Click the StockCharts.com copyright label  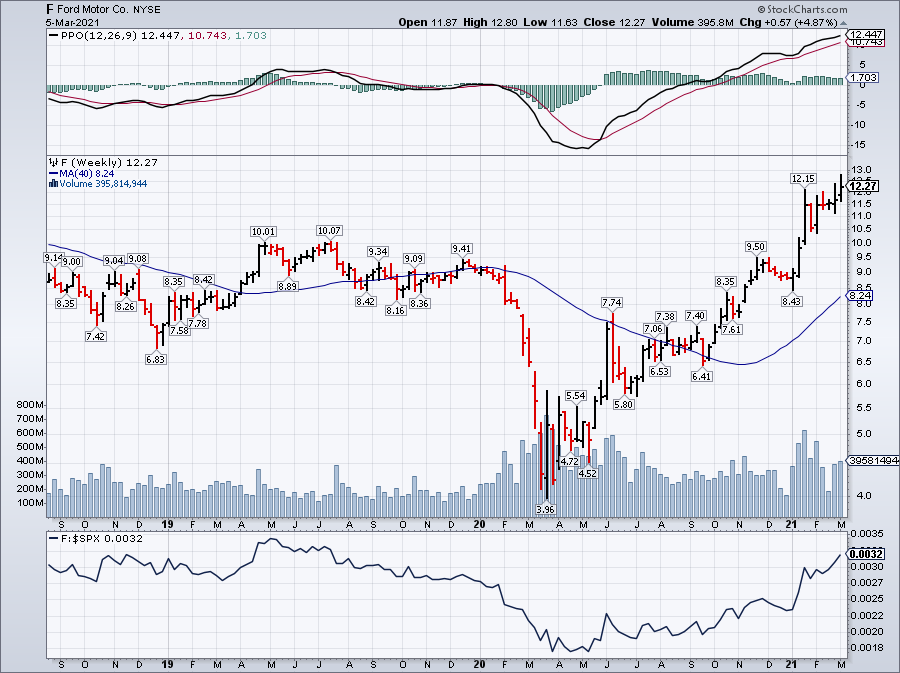click(802, 9)
